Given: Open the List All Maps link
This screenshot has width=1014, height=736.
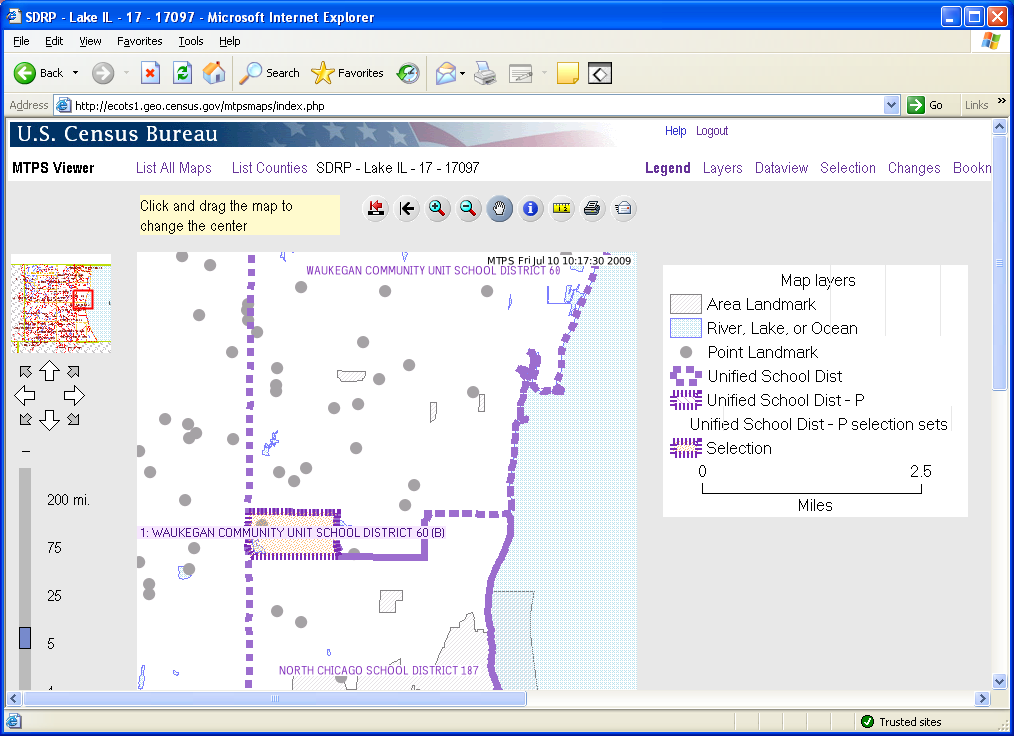Looking at the screenshot, I should [x=174, y=168].
